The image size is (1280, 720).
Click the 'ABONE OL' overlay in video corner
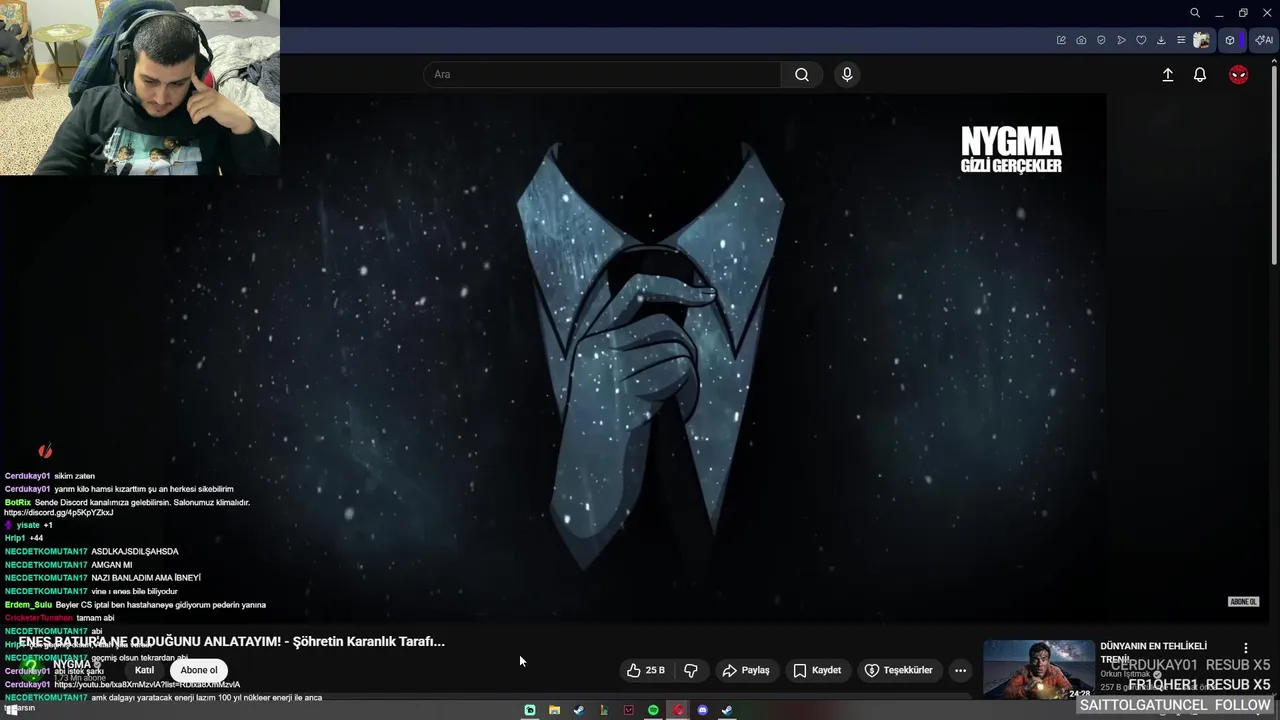[1243, 602]
